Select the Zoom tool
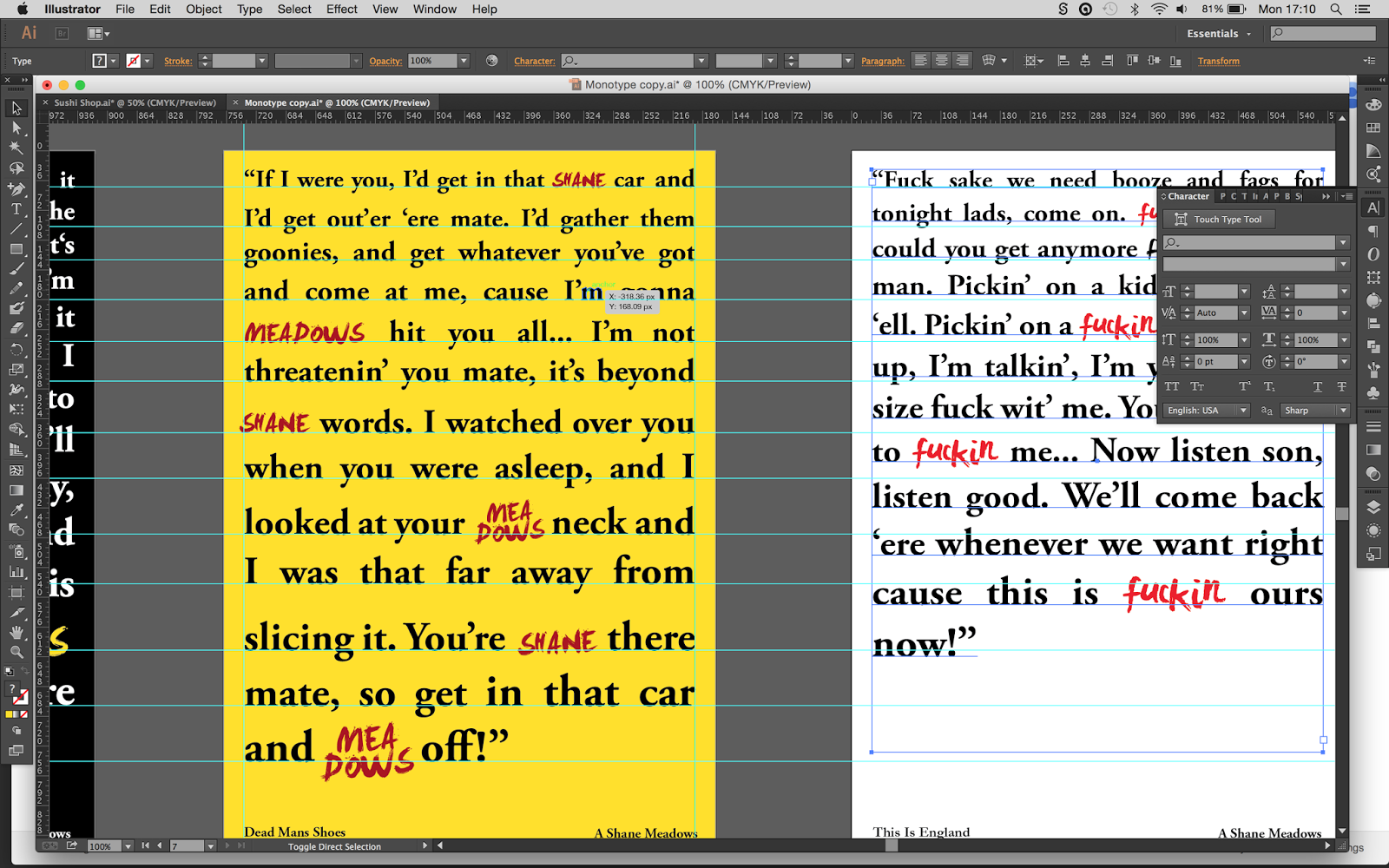This screenshot has width=1389, height=868. click(x=16, y=652)
